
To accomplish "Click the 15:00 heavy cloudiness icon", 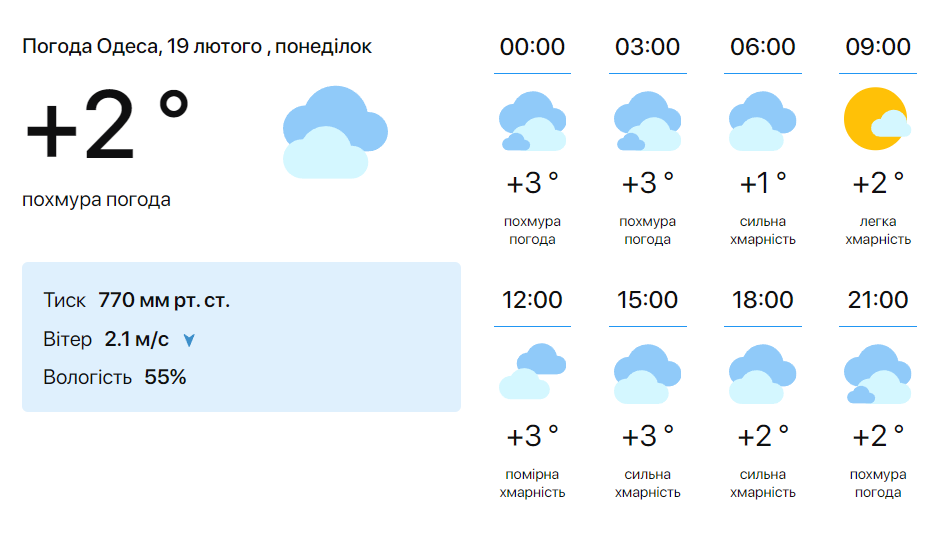I will coord(647,374).
